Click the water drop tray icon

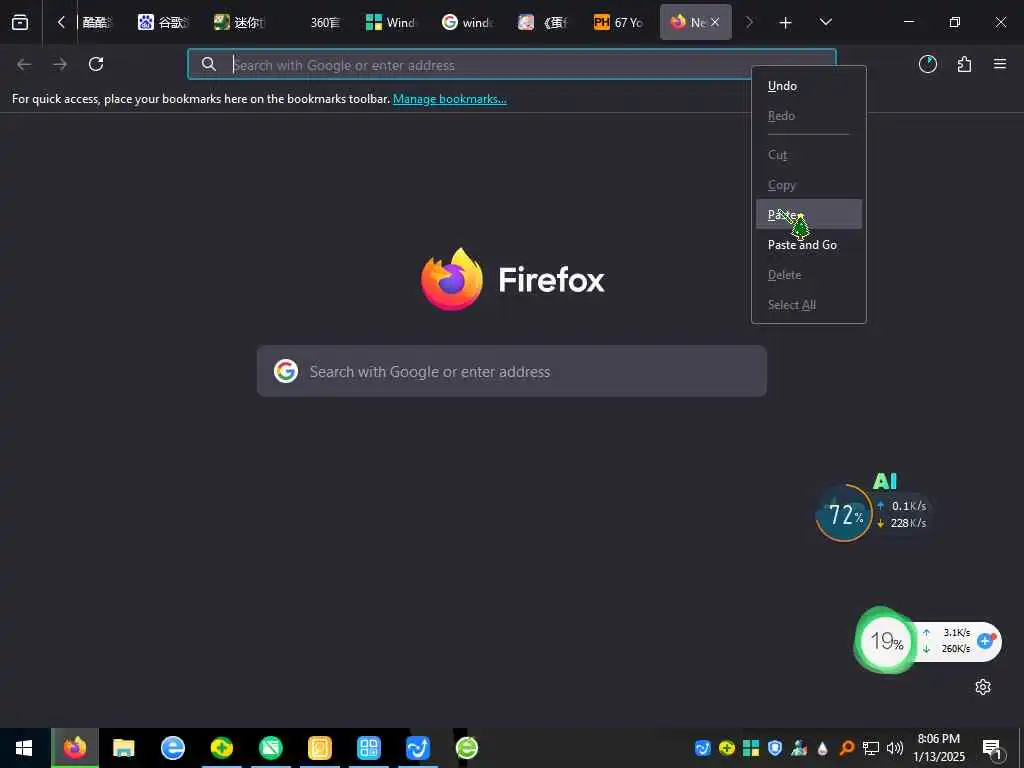coord(823,748)
